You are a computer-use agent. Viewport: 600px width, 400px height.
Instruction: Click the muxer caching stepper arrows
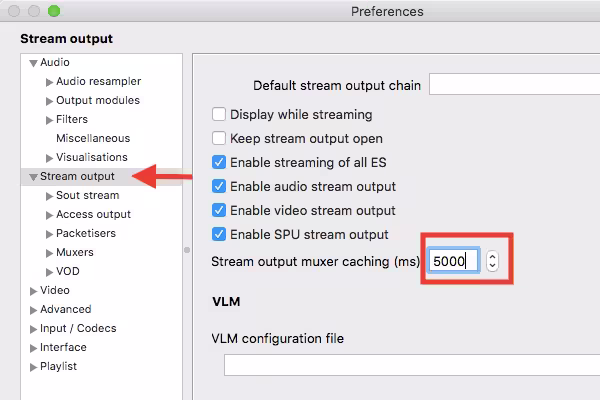tap(492, 262)
